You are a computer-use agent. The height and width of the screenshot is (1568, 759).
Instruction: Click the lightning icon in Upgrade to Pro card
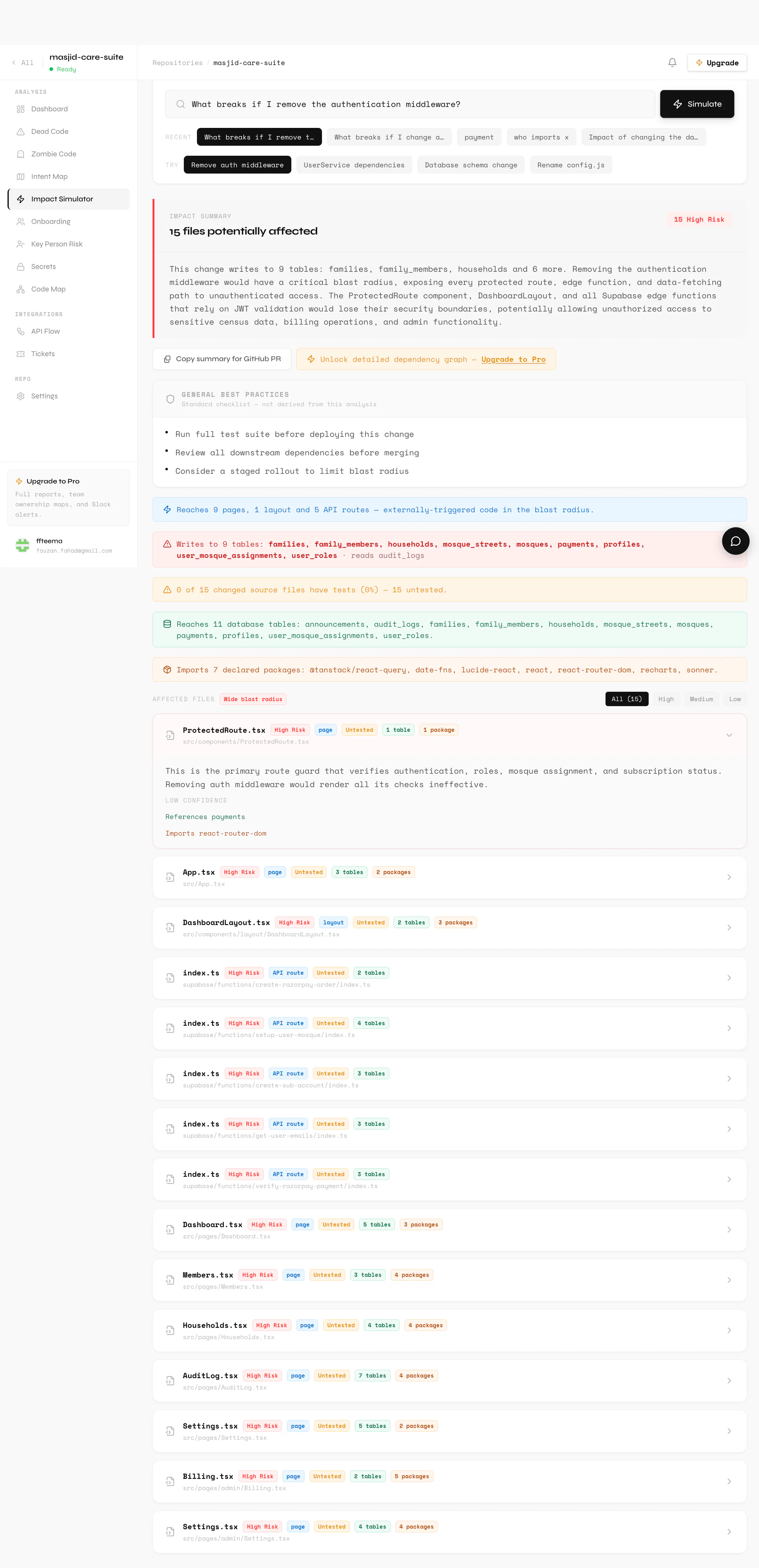19,481
